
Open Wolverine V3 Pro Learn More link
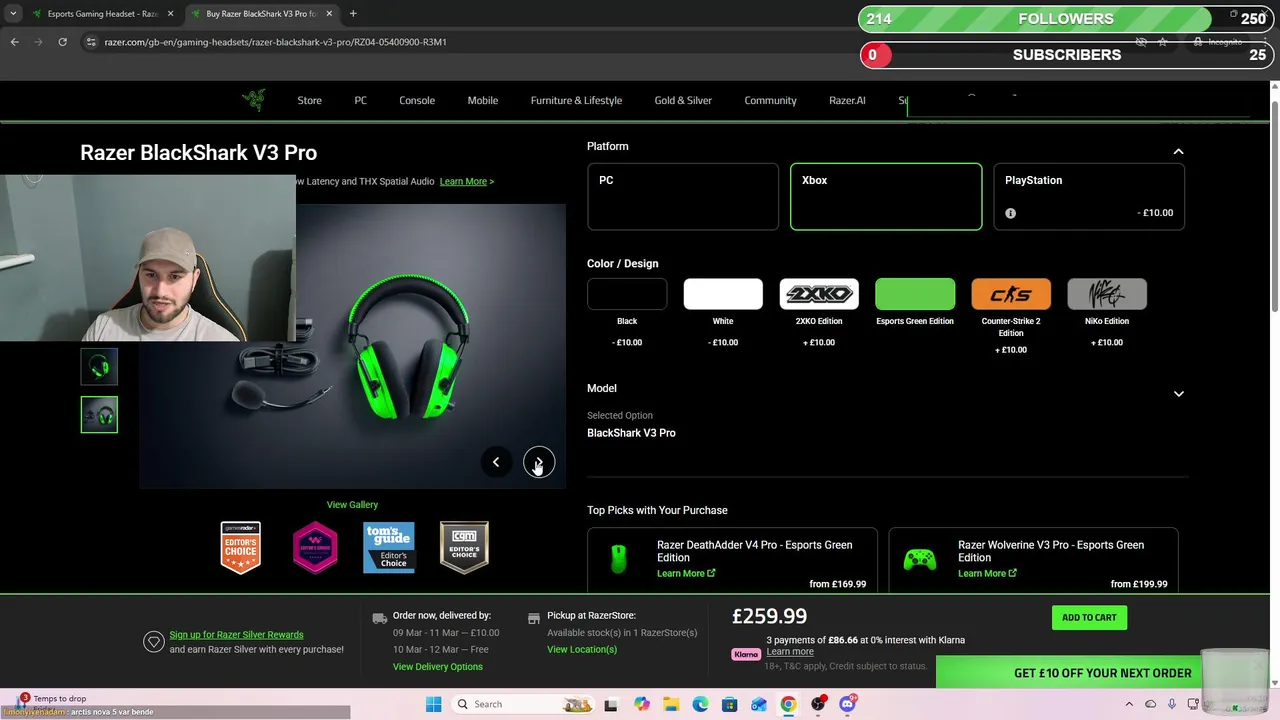(987, 574)
